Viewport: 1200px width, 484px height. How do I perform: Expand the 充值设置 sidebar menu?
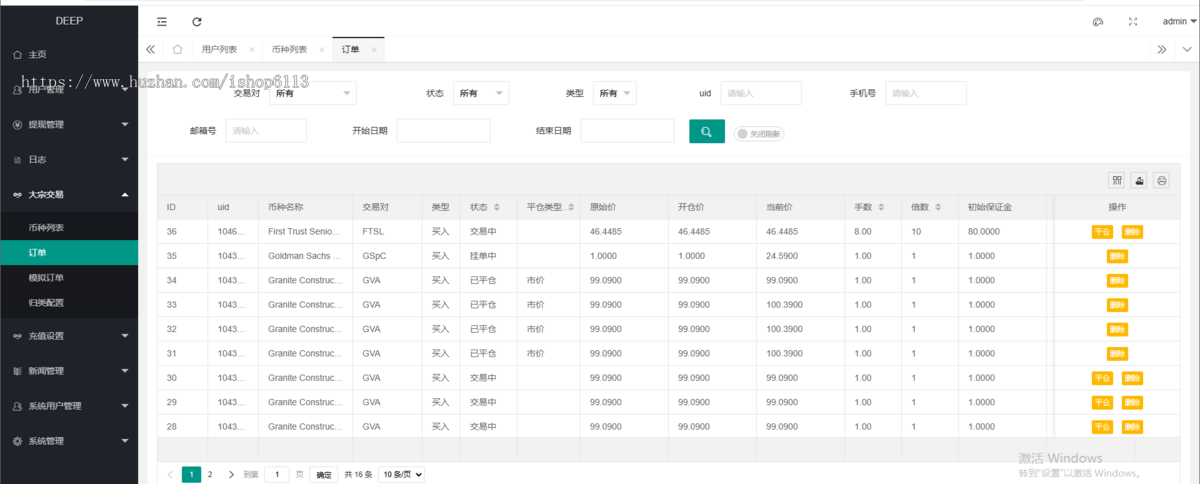click(x=69, y=336)
